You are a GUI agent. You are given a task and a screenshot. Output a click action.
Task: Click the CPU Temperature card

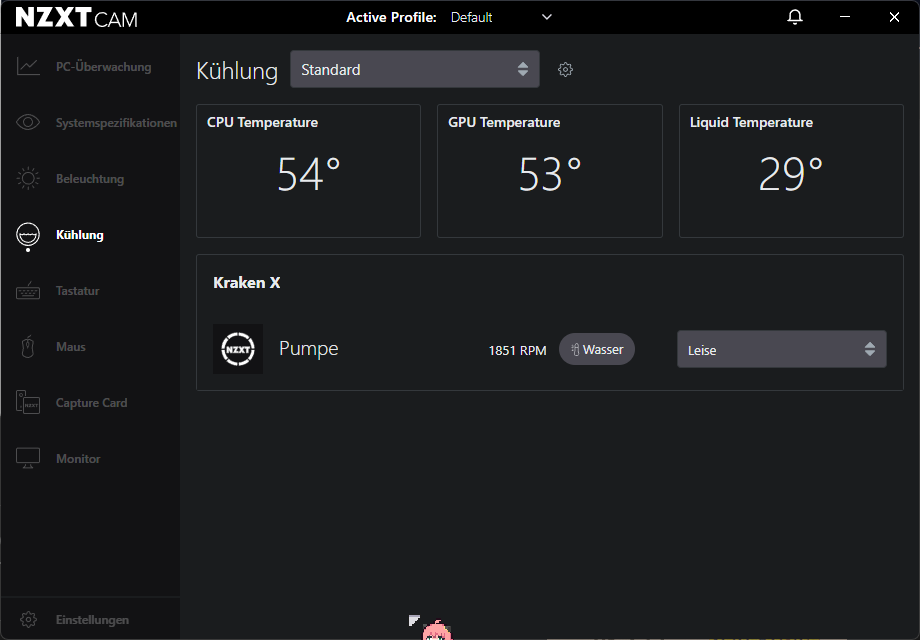[308, 171]
